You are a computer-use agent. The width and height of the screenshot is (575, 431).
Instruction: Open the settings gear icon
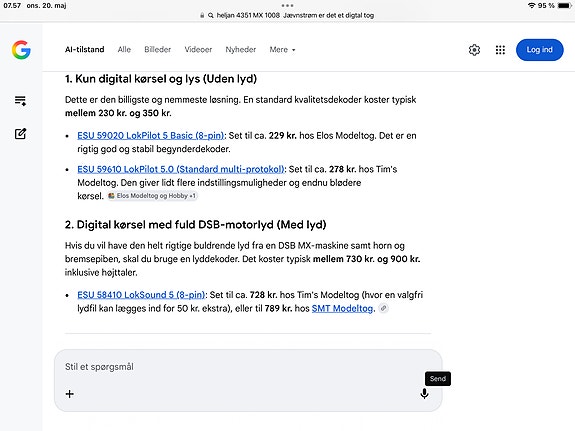click(x=474, y=50)
